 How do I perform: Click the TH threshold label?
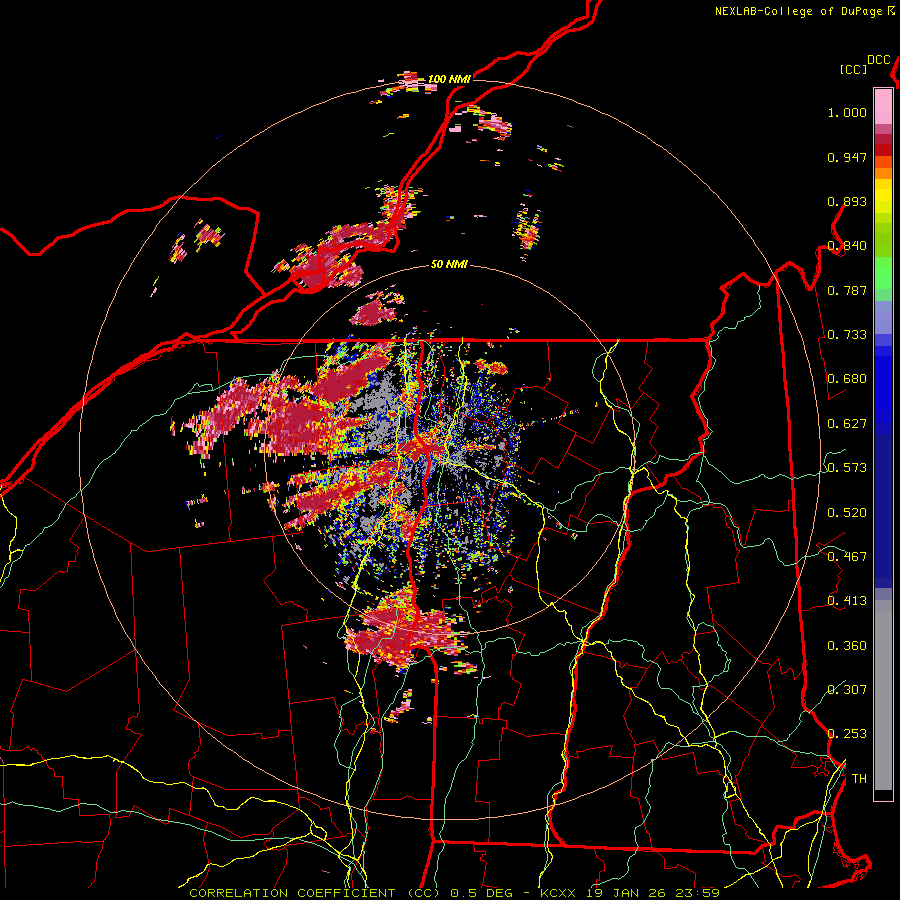859,779
